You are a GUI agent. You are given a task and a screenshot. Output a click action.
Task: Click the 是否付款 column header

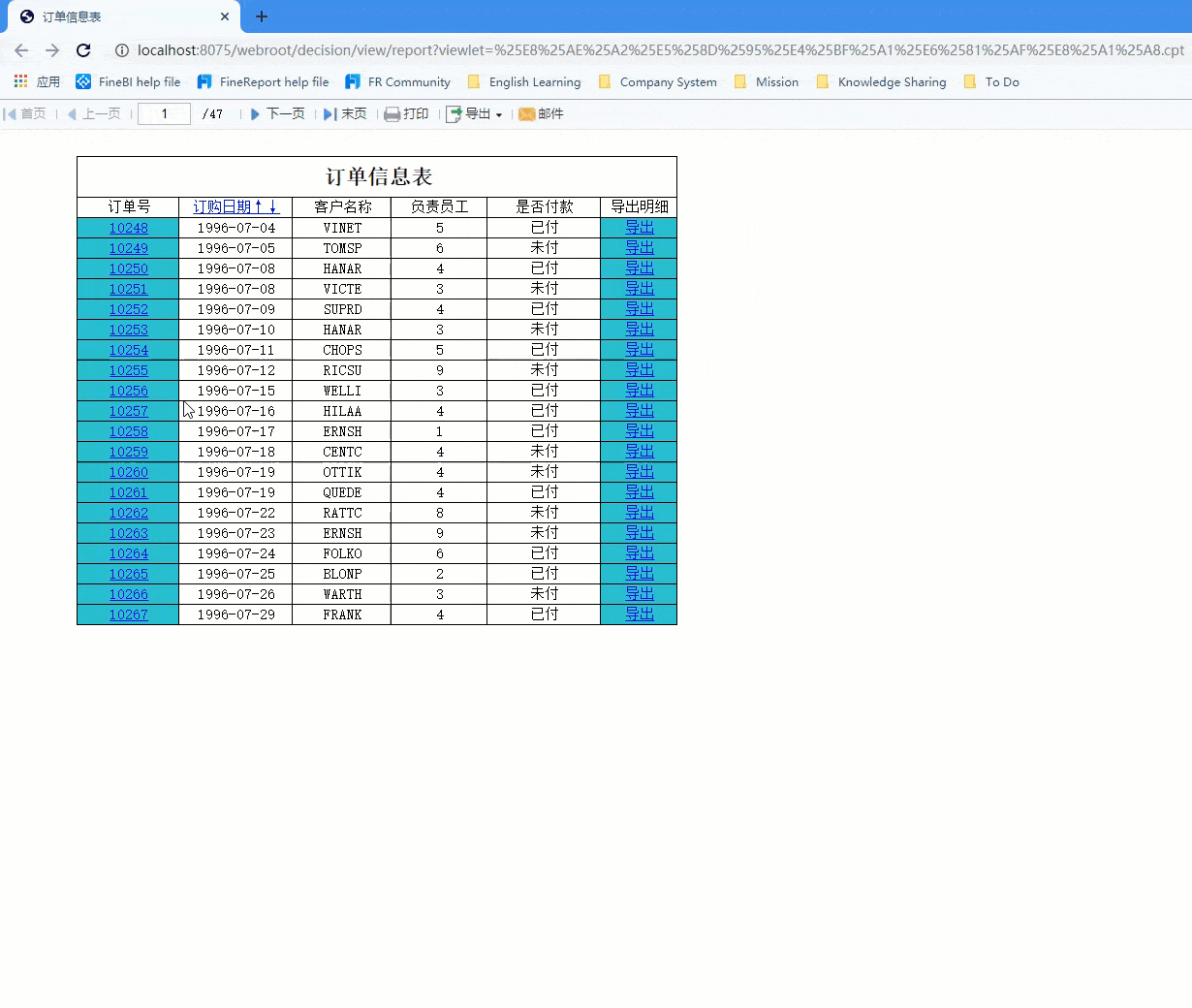coord(545,206)
